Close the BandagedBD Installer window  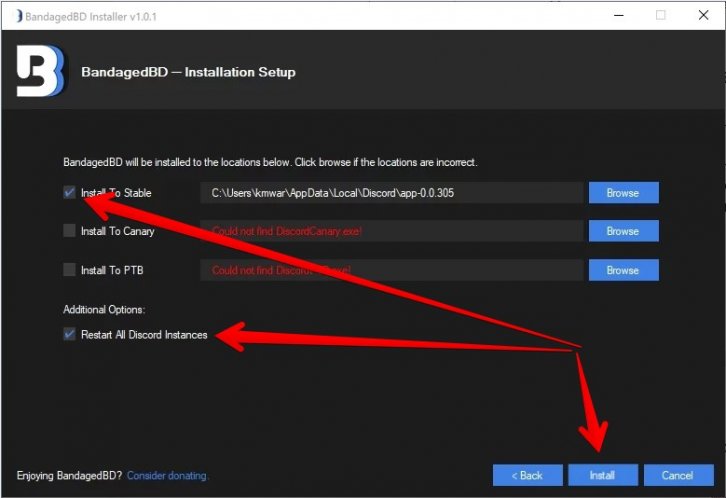(x=703, y=16)
